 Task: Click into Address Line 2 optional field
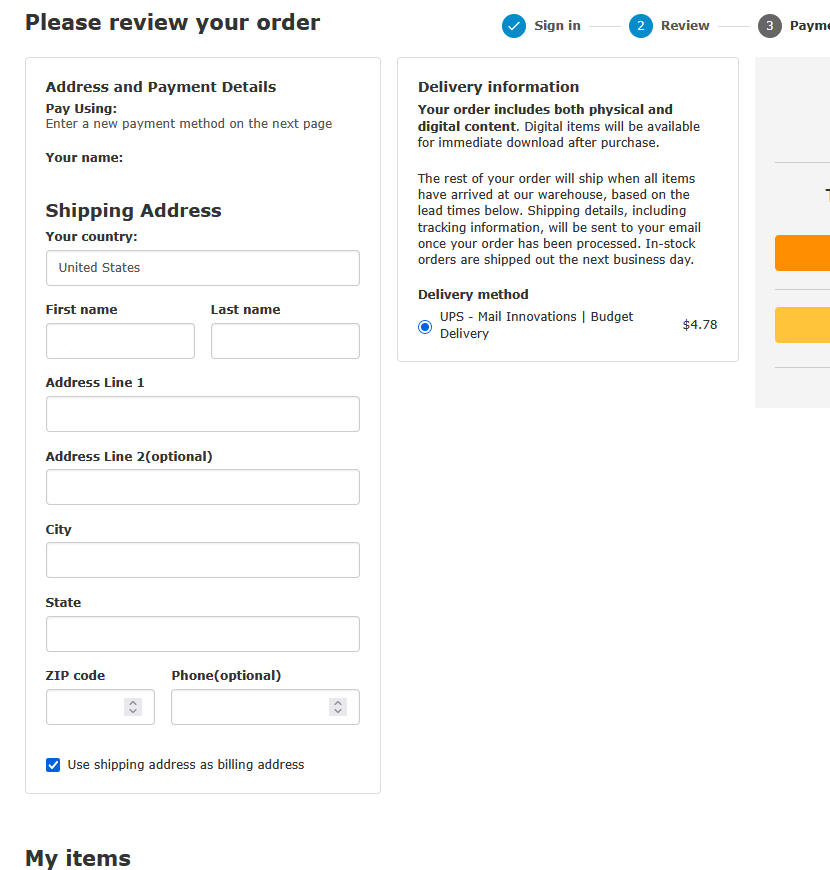(203, 487)
